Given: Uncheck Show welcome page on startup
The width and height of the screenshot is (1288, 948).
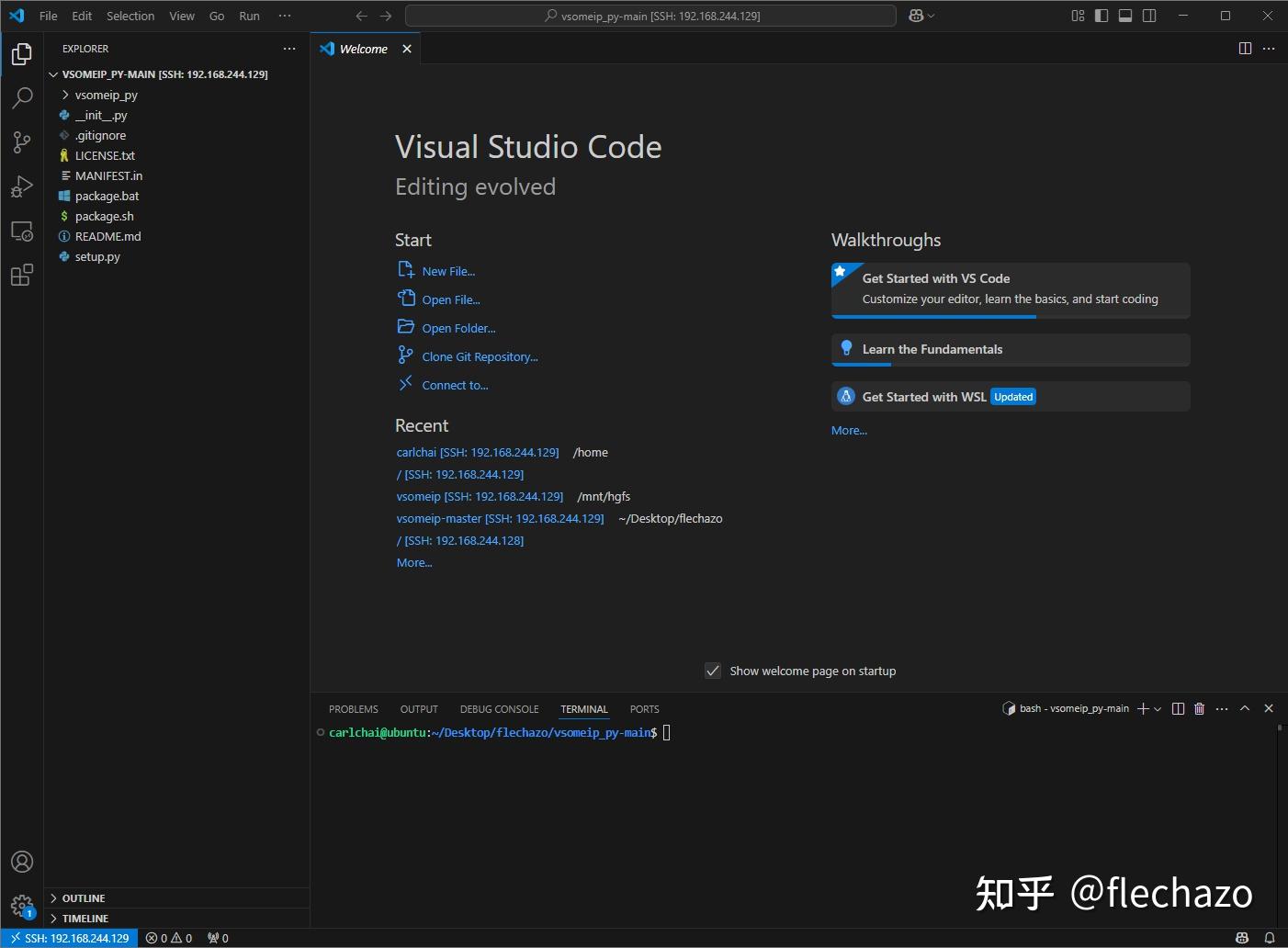Looking at the screenshot, I should point(713,671).
